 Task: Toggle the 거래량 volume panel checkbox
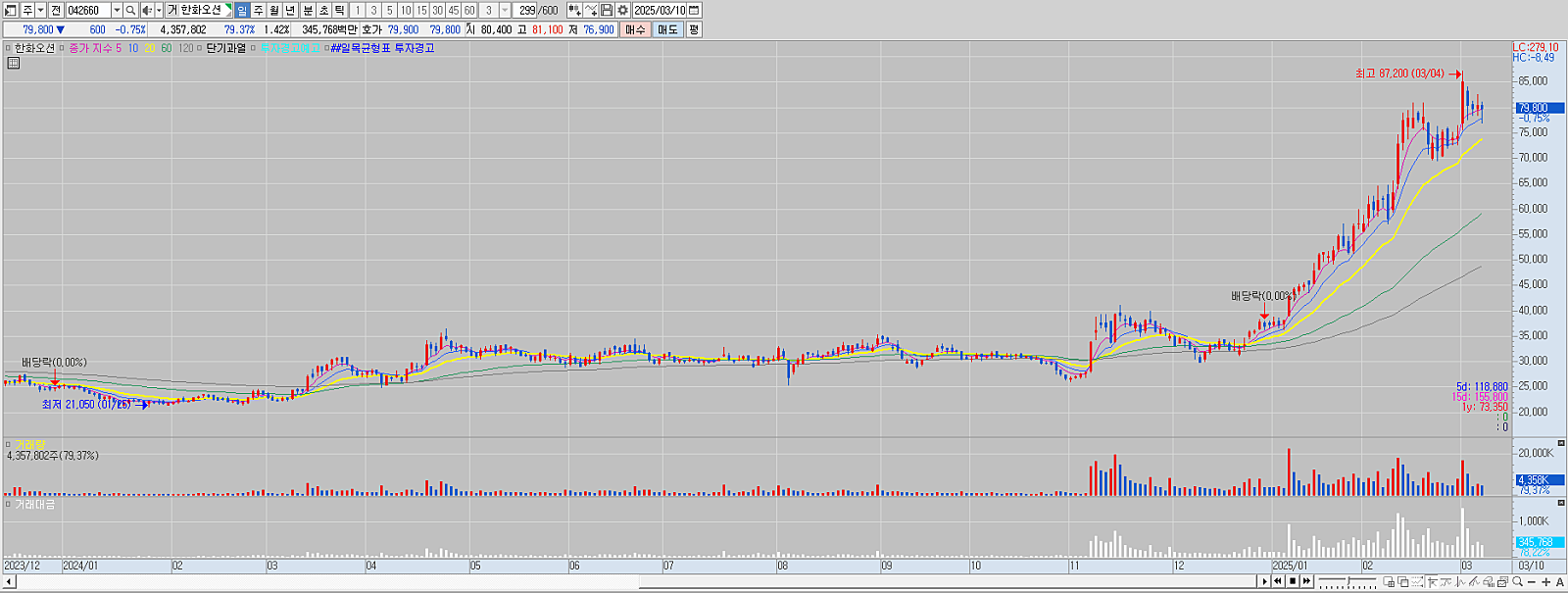click(9, 445)
